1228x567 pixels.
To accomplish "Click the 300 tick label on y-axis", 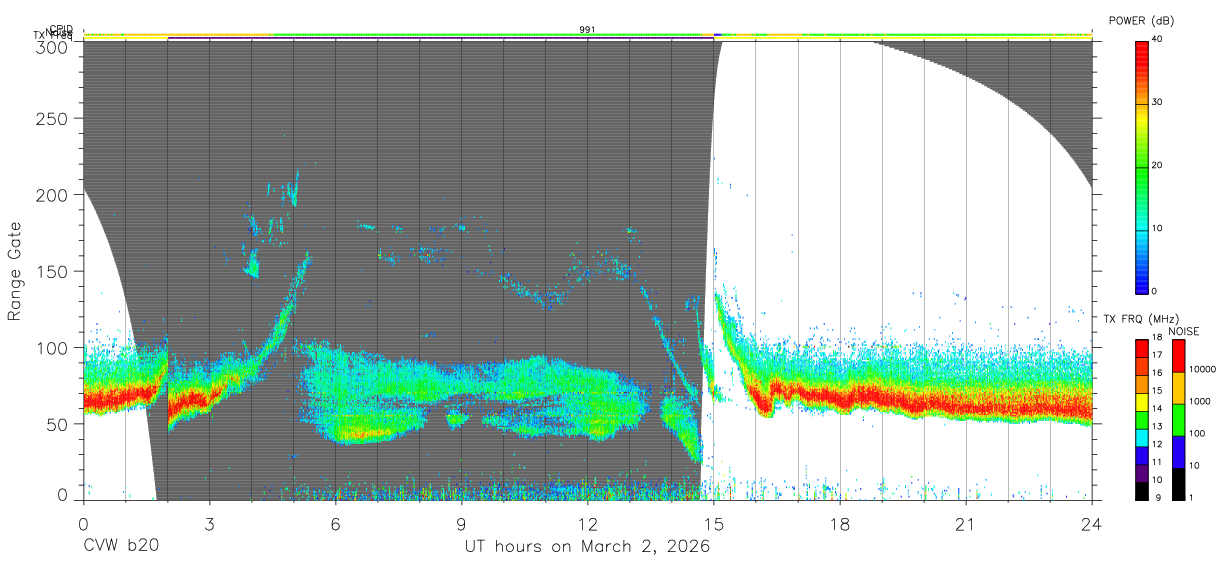I will 54,46.
